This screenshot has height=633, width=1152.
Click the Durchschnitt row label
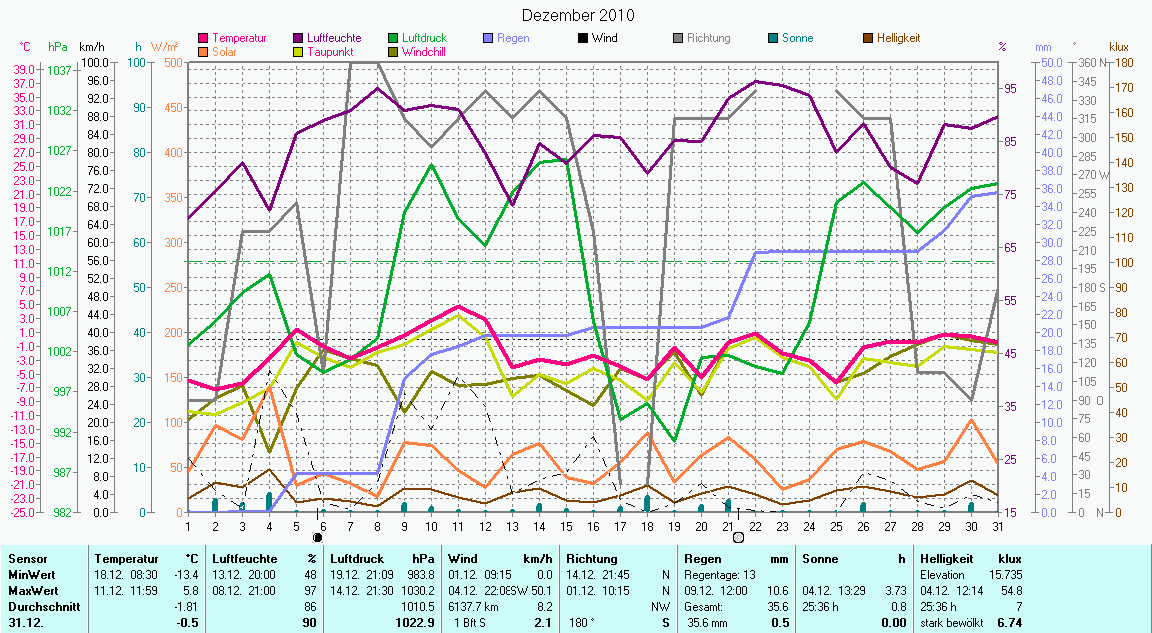click(x=38, y=607)
